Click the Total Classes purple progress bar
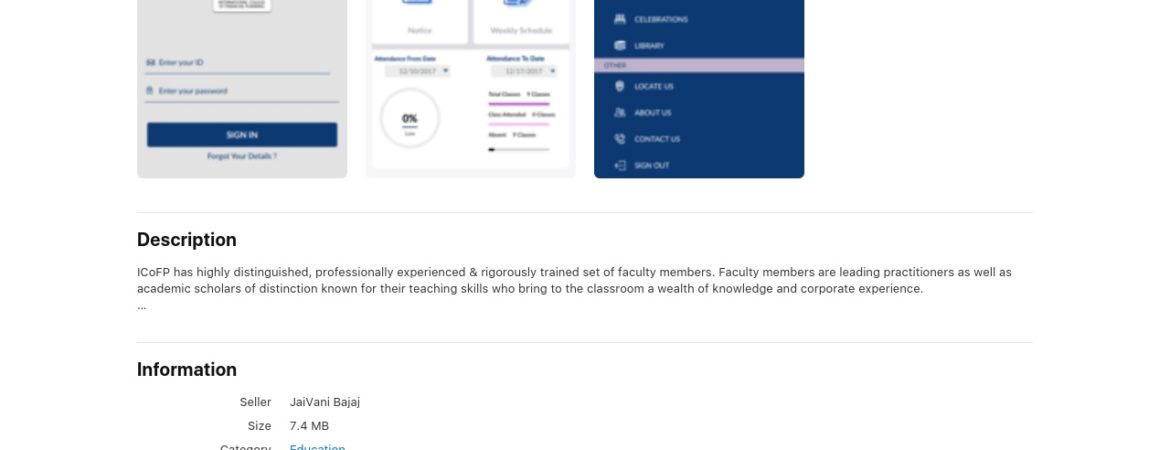The width and height of the screenshot is (1170, 450). 519,104
